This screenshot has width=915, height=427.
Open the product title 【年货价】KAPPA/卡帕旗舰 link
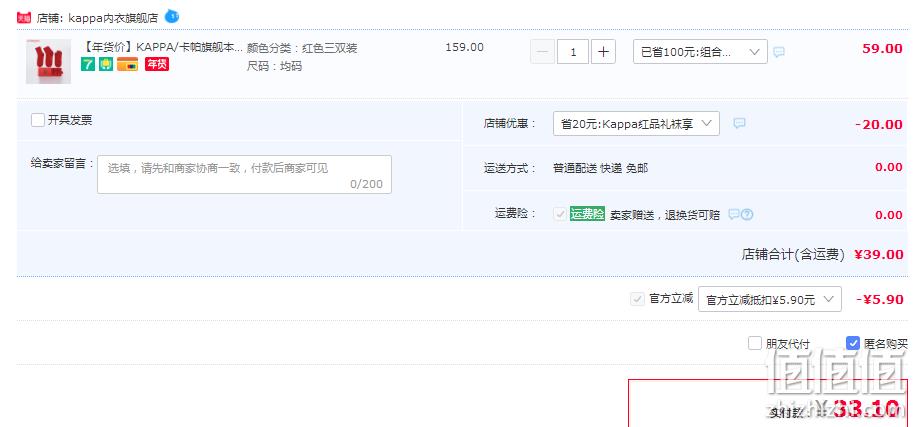tap(160, 48)
